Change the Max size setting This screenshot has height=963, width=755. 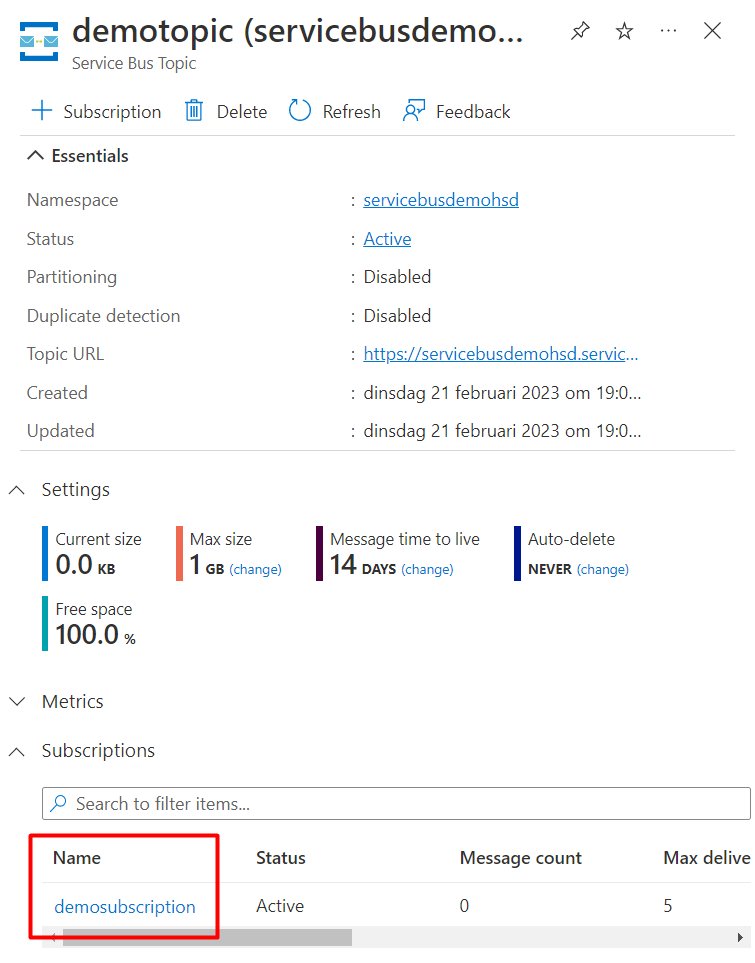point(256,569)
